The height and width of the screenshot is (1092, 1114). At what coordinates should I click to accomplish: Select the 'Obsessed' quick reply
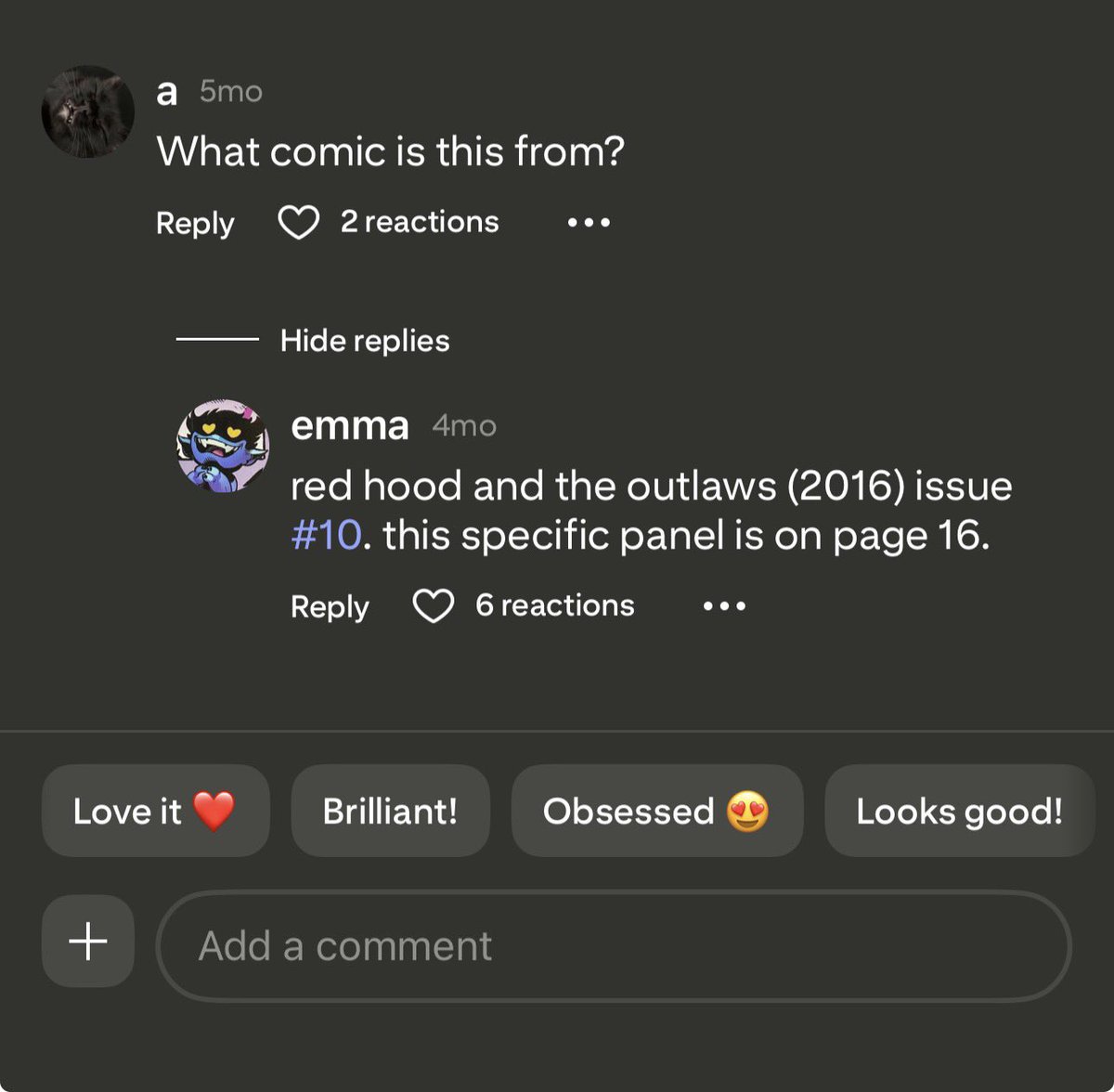click(x=657, y=811)
